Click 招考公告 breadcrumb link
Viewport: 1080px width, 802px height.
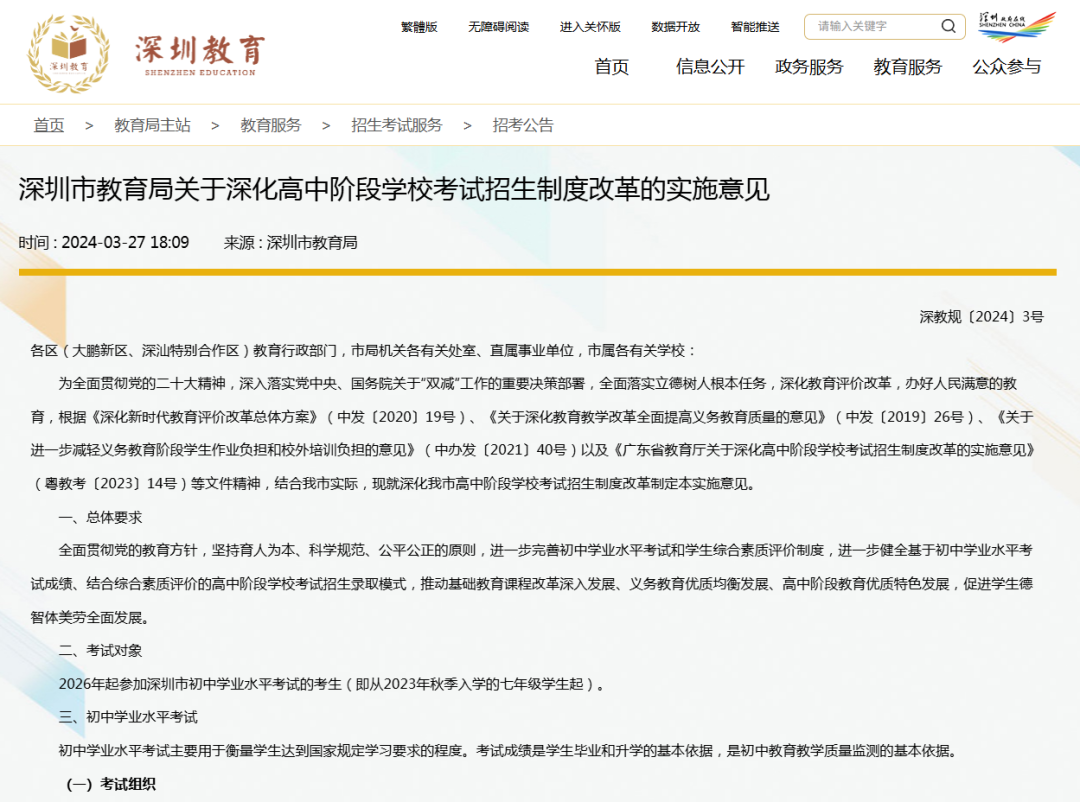[x=523, y=125]
